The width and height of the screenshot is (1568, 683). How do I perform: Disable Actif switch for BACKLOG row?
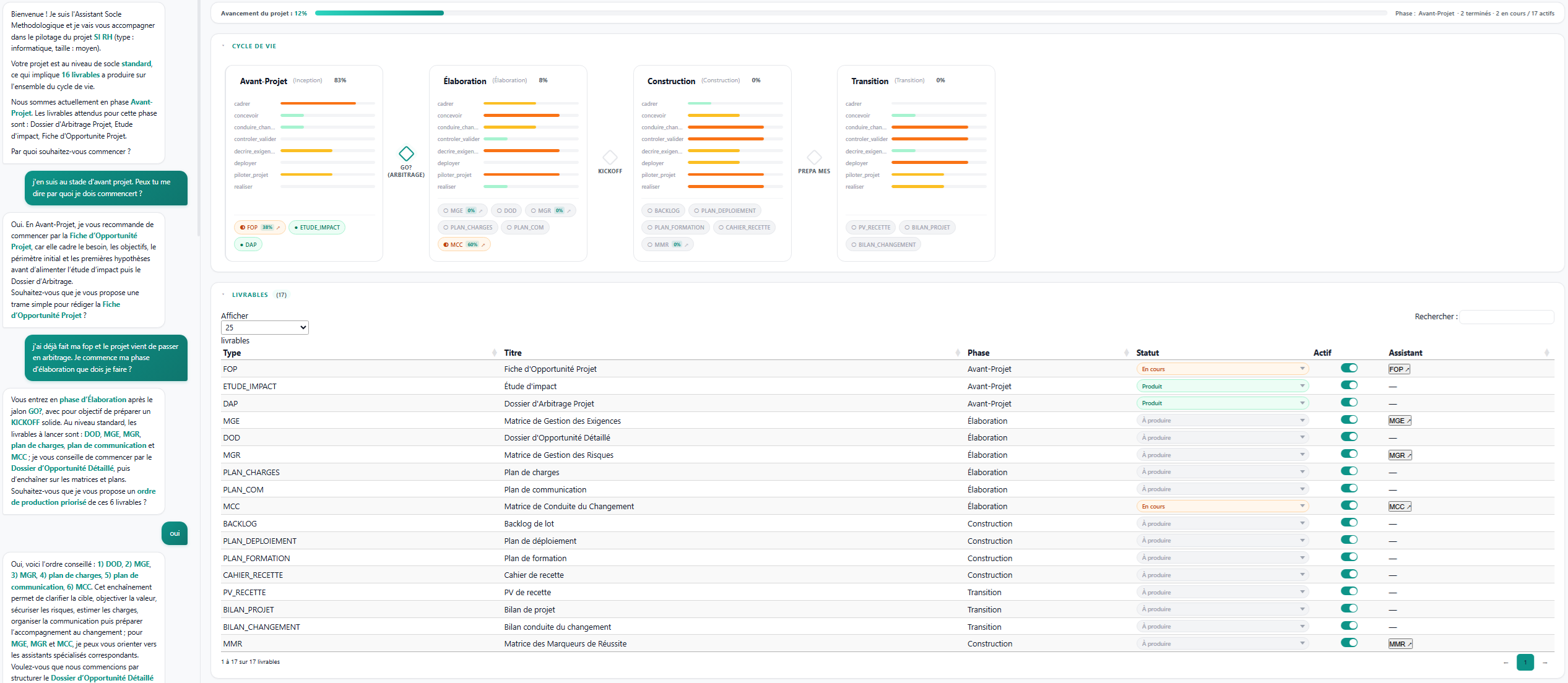coord(1348,523)
